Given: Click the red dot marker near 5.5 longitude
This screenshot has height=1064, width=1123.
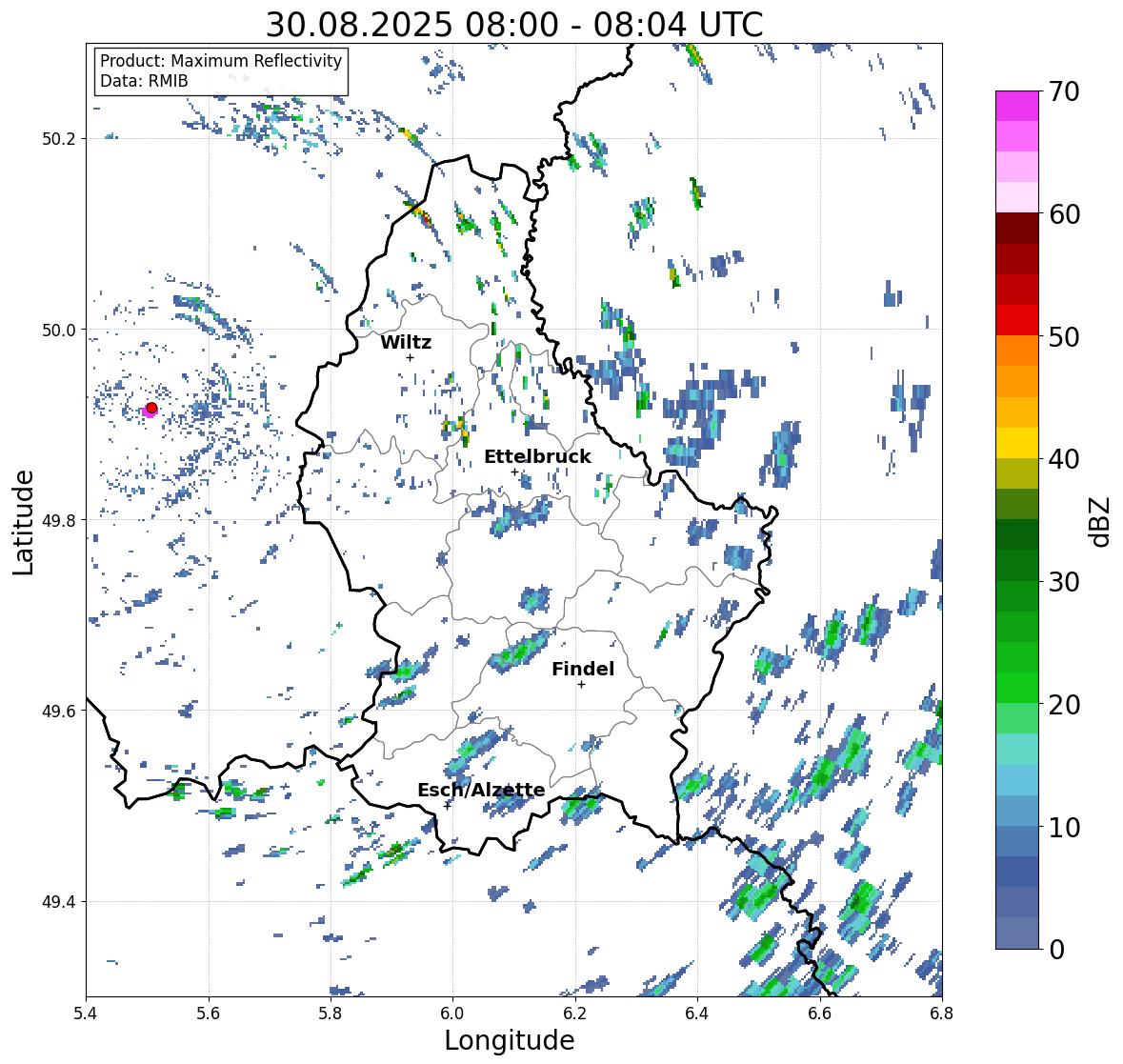Looking at the screenshot, I should click(151, 408).
